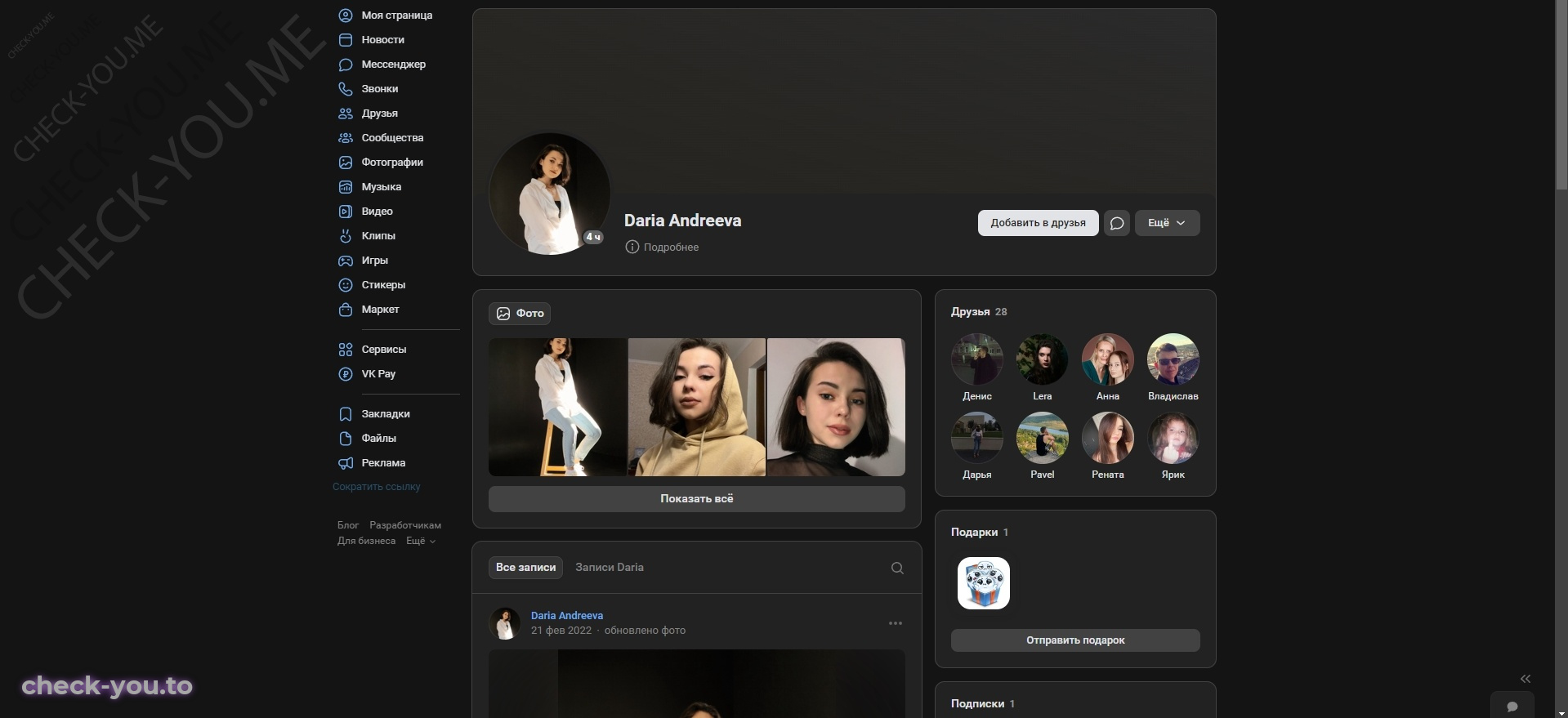The image size is (1568, 718).
Task: Open the Моя страница profile icon
Action: [346, 16]
